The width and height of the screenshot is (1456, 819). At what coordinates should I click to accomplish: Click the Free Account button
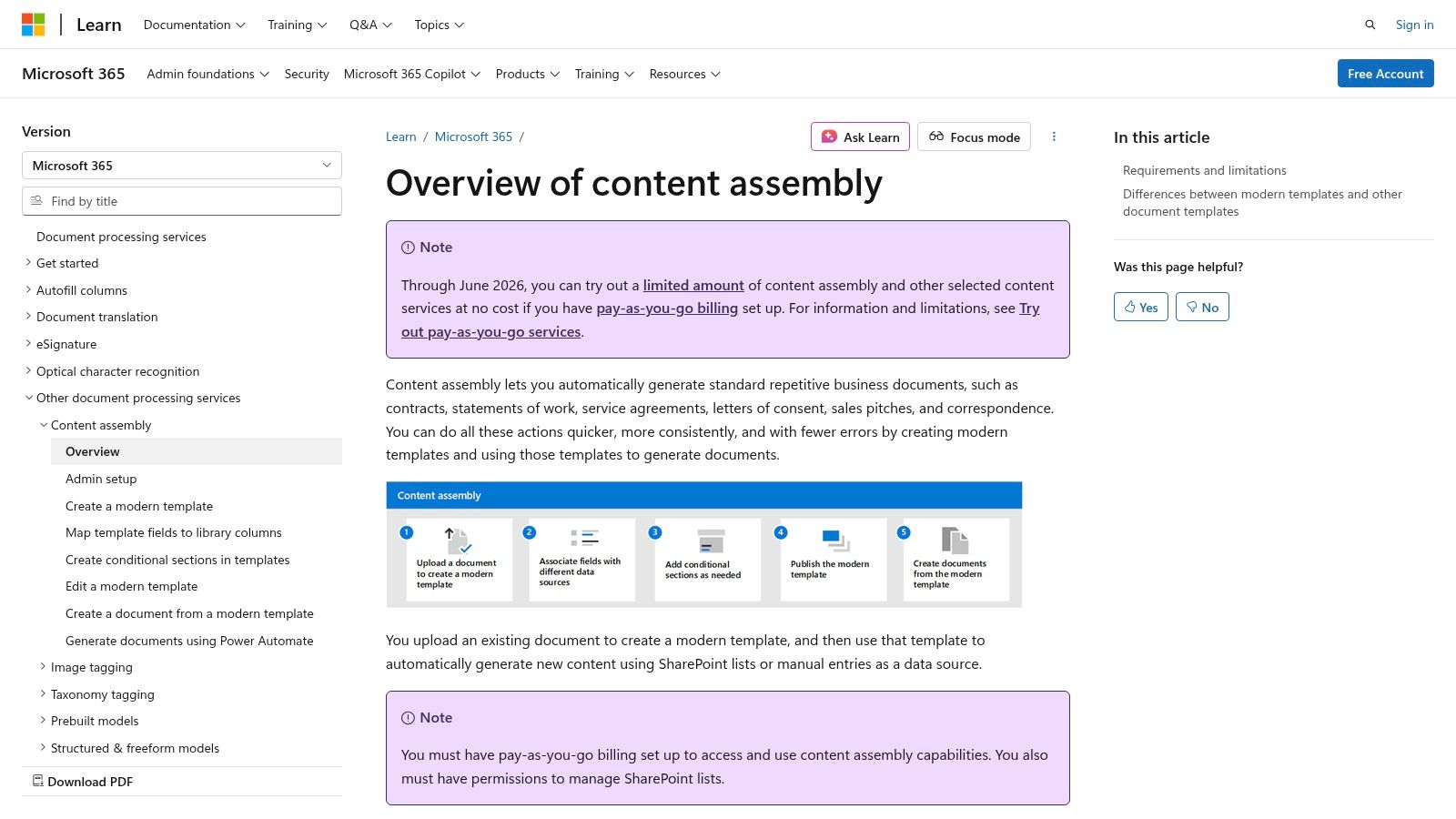tap(1385, 74)
